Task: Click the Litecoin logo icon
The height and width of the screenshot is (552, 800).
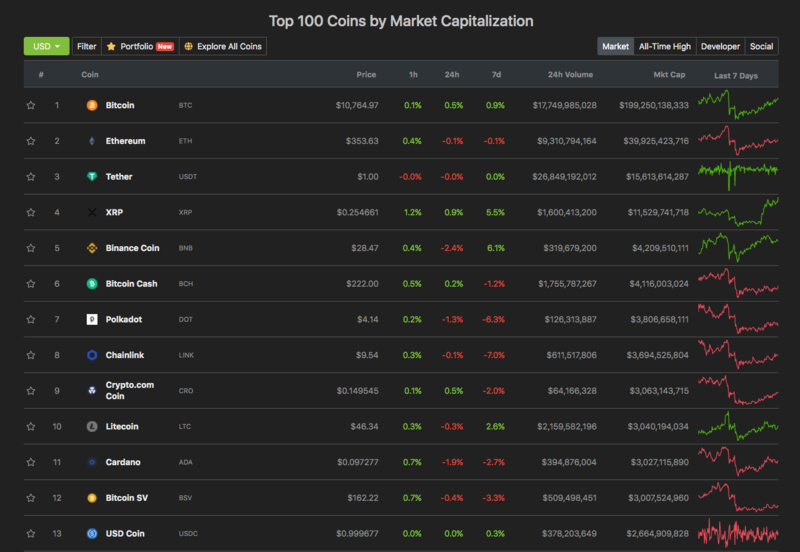Action: pyautogui.click(x=92, y=426)
